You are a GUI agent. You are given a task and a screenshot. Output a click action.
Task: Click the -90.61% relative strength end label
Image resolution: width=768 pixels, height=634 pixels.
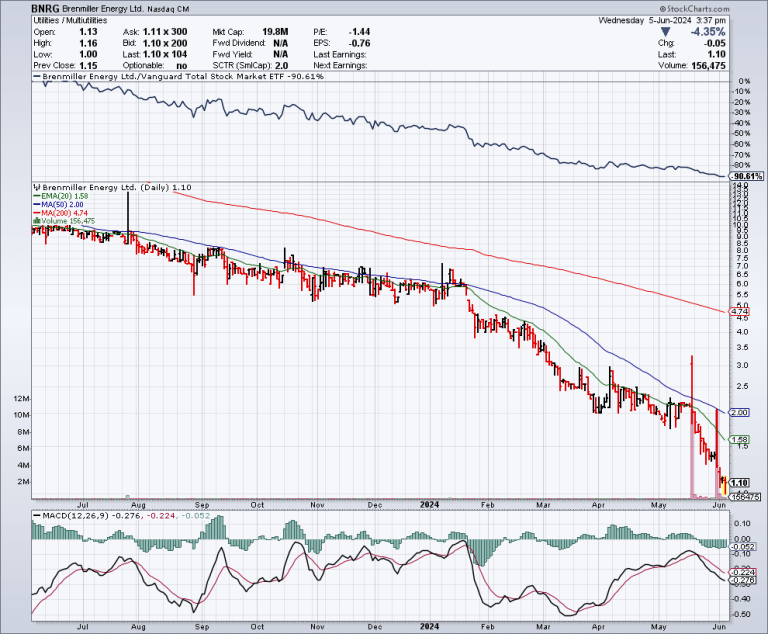click(747, 176)
